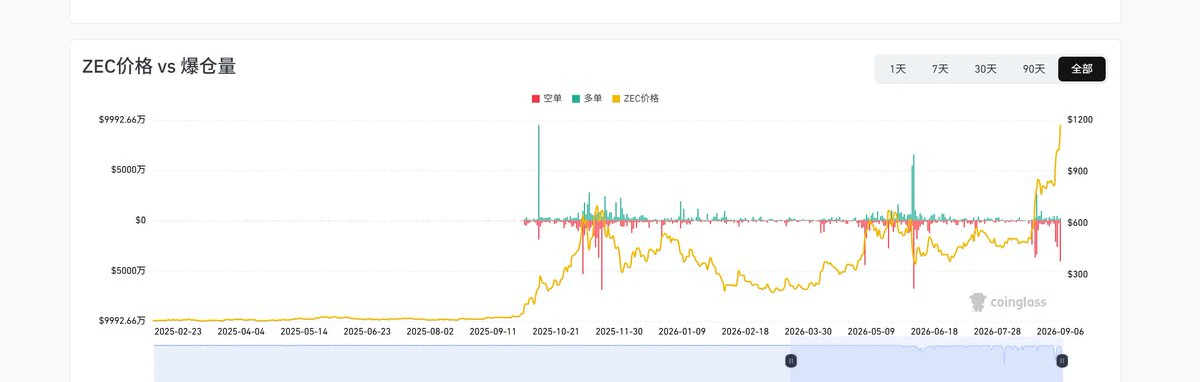Click the 2025-09-11 date label
The width and height of the screenshot is (1200, 382).
tap(493, 331)
